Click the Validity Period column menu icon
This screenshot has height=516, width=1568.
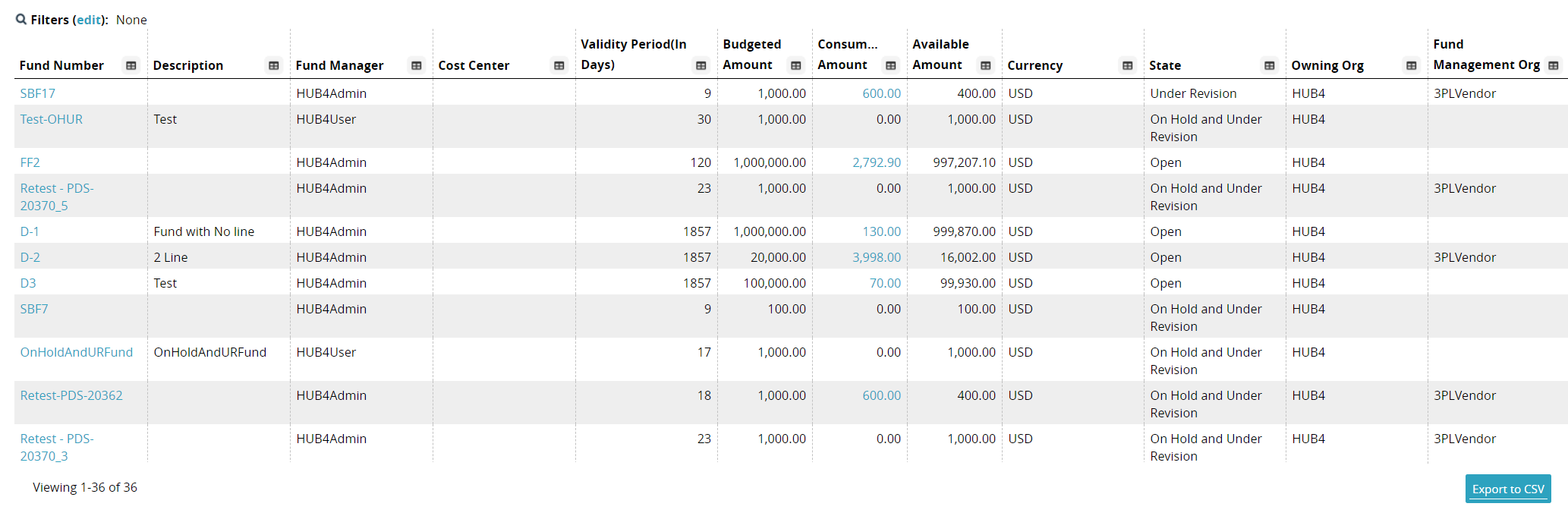[x=701, y=66]
